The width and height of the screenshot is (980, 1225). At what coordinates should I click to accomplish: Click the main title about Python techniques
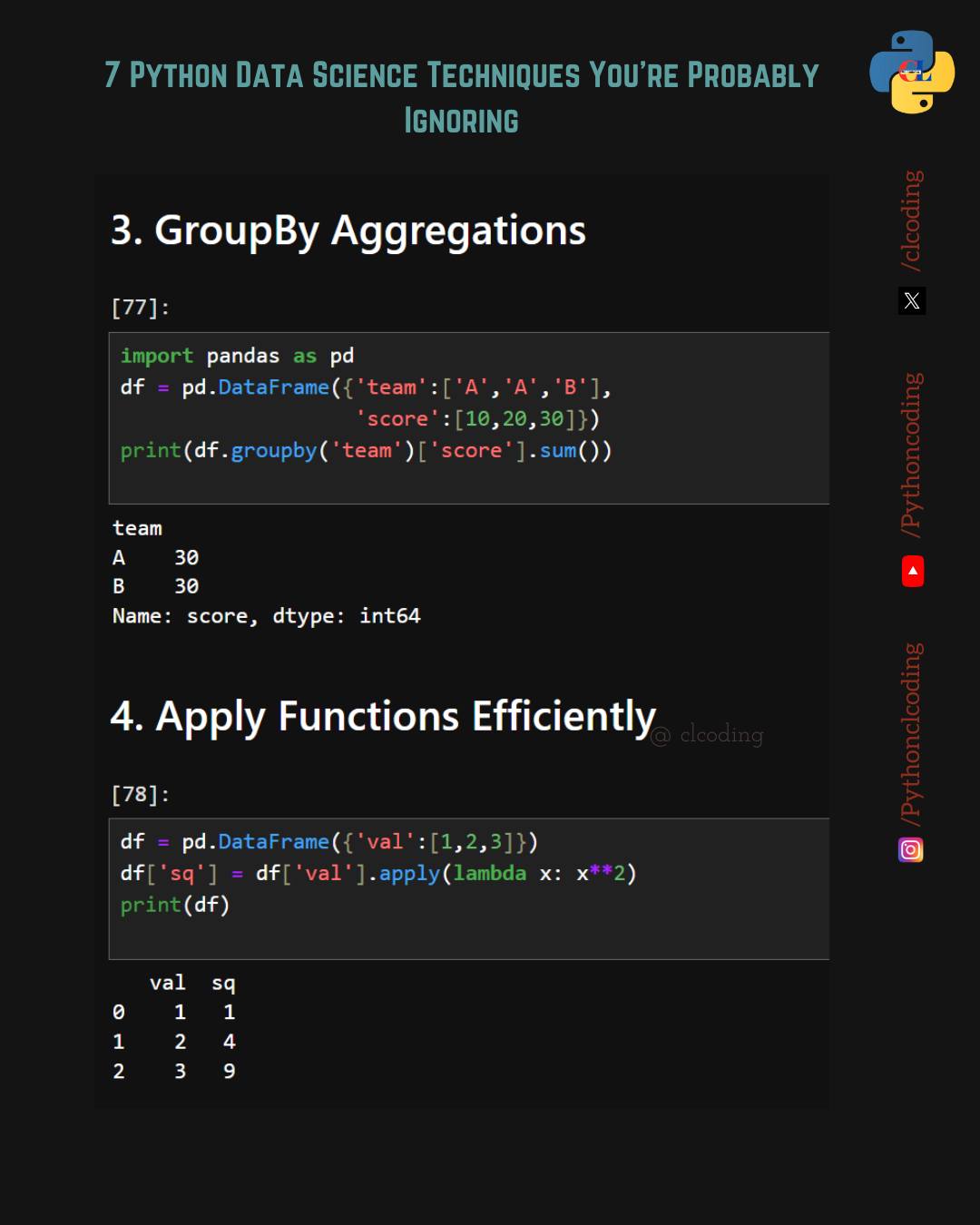tap(461, 97)
